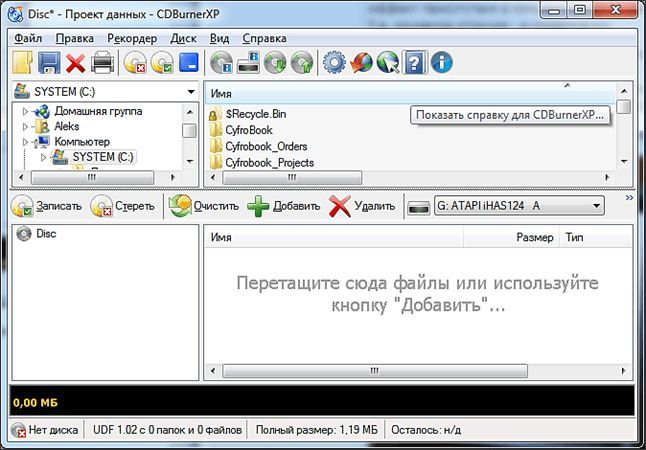Click the 0,00 МБ disc capacity bar
Viewport: 646px width, 450px height.
pyautogui.click(x=322, y=401)
